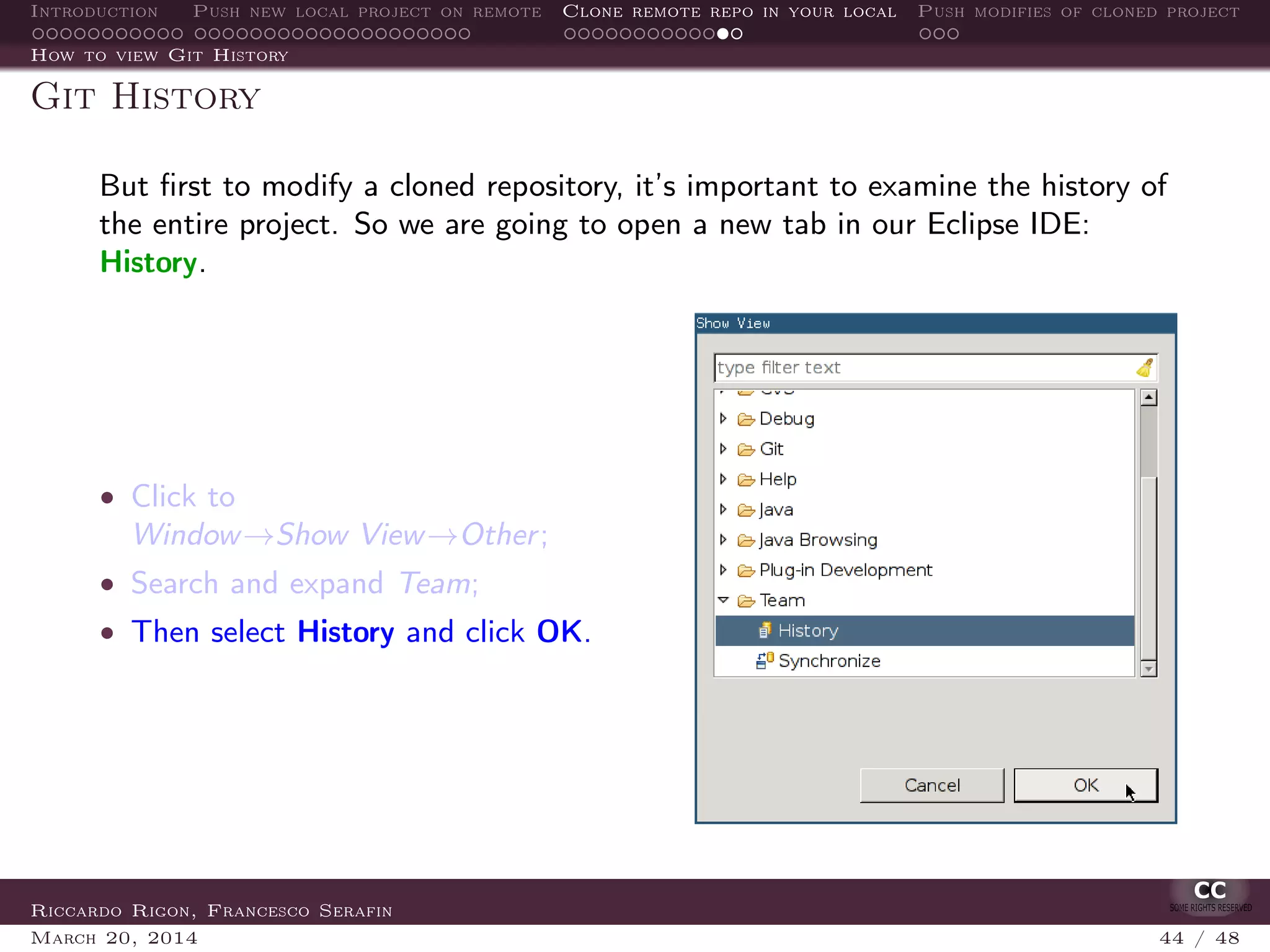
Task: Click the scrollbar down arrow
Action: pyautogui.click(x=1148, y=669)
